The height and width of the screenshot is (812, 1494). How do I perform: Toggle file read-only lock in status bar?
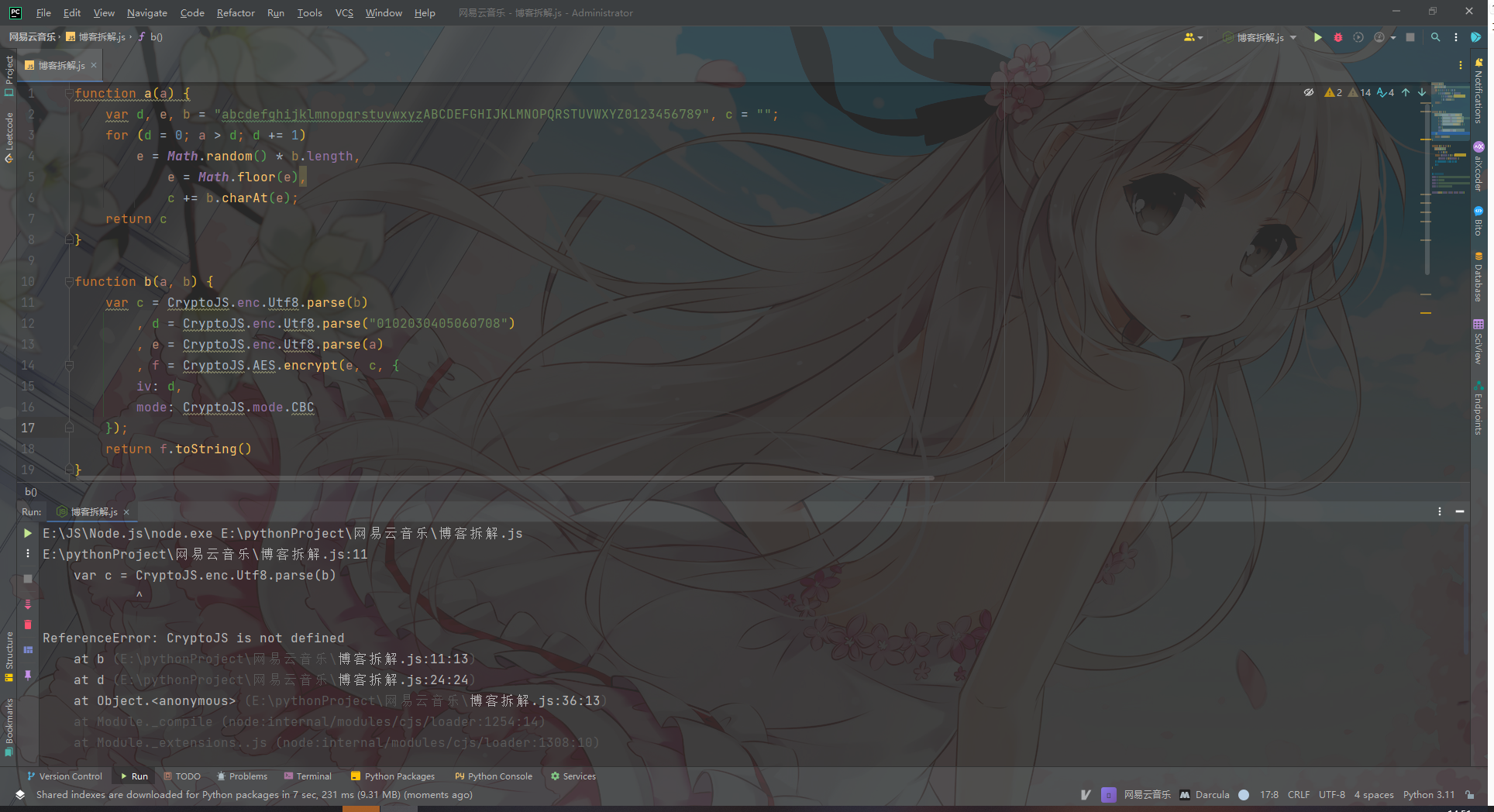[1470, 795]
